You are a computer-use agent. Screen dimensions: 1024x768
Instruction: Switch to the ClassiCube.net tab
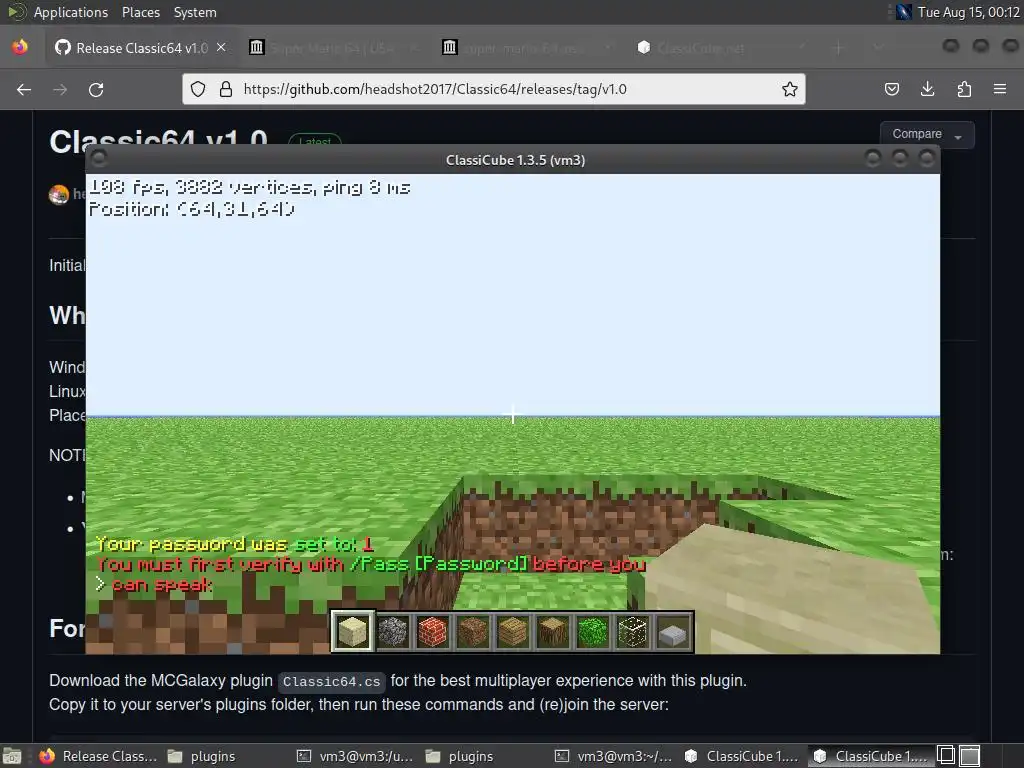tap(716, 48)
